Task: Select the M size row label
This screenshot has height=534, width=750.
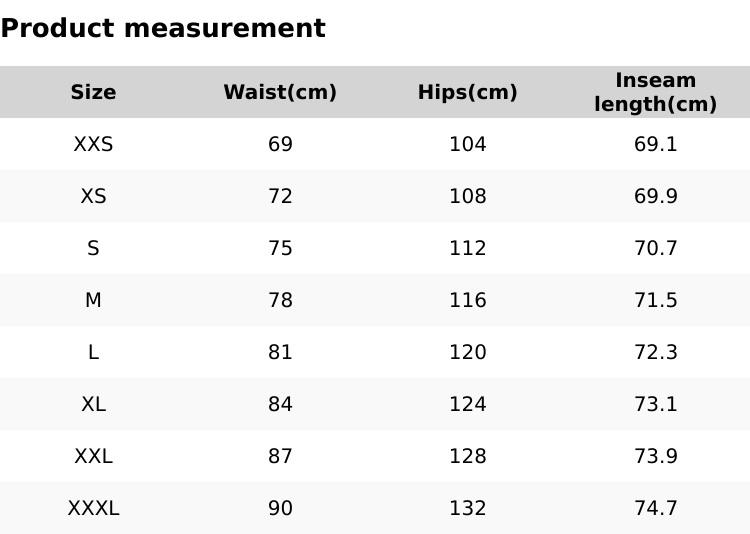Action: tap(93, 301)
